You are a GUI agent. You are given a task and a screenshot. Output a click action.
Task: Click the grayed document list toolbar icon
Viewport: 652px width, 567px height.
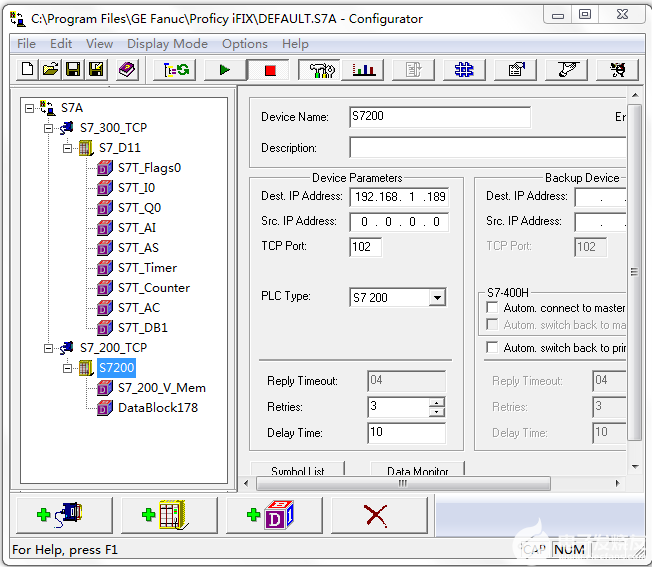414,69
